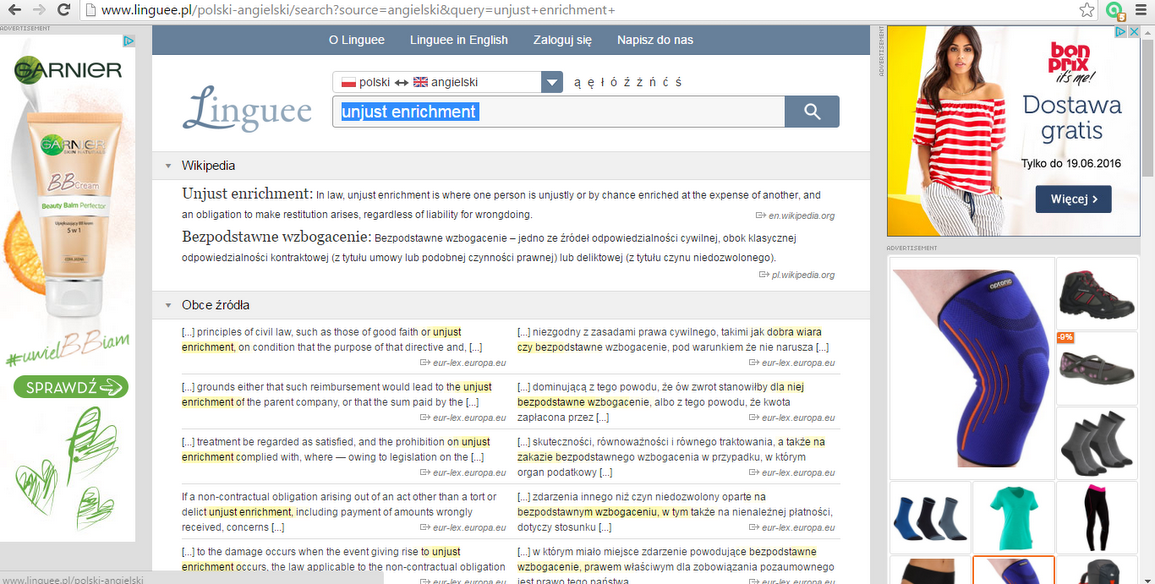Click the magnifier search button
Screen dimensions: 1155x584
[811, 112]
